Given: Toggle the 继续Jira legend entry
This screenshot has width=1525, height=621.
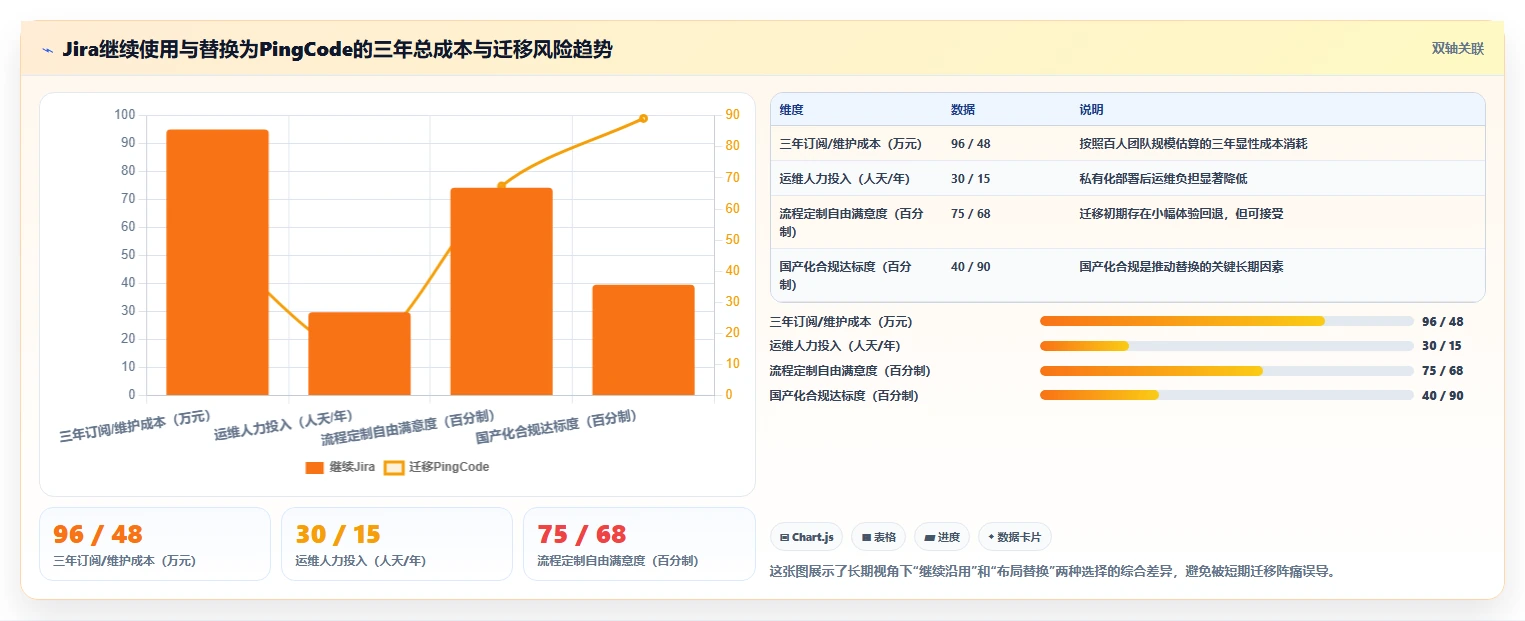Looking at the screenshot, I should click(x=340, y=467).
